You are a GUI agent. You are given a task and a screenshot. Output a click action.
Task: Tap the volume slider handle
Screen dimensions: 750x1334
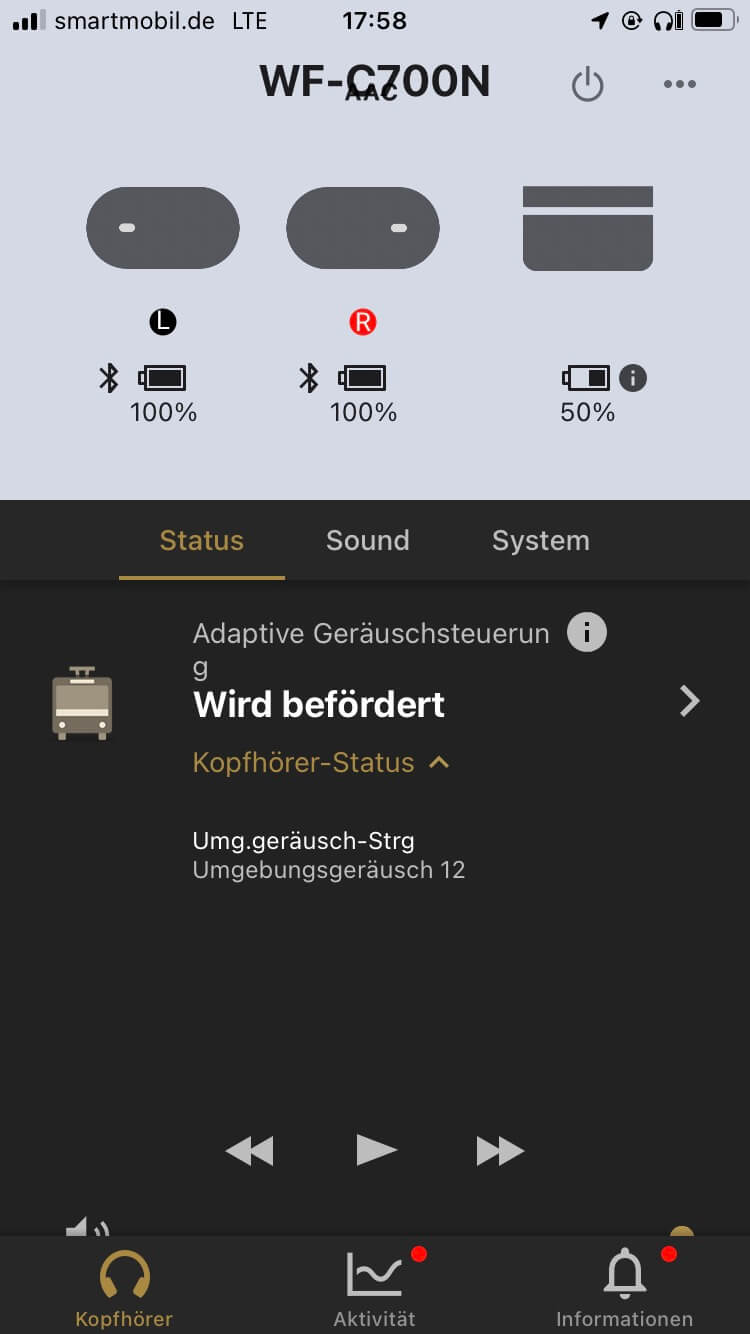(x=682, y=1232)
